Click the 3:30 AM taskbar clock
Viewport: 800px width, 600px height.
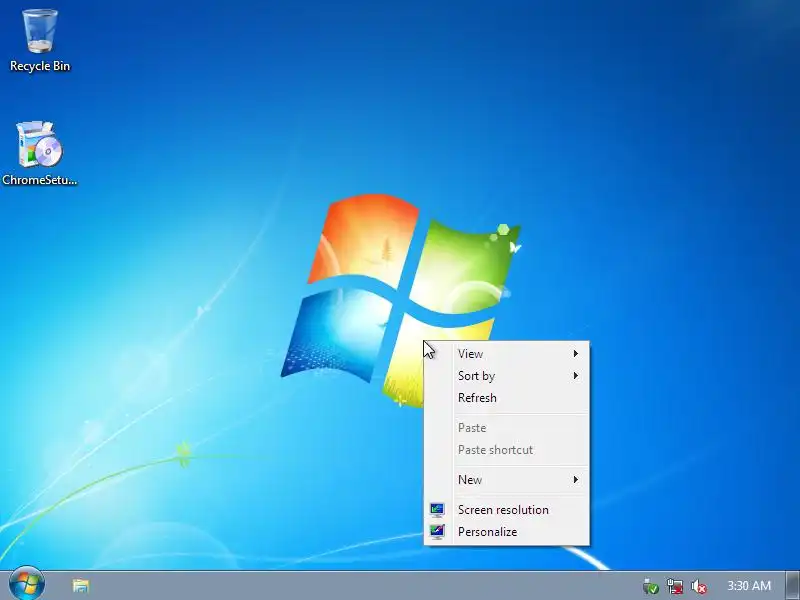click(748, 585)
